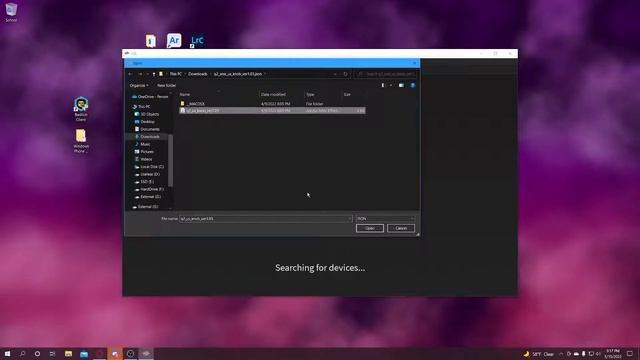
Task: Open HardDrive (F:) in navigation pane
Action: 149,189
